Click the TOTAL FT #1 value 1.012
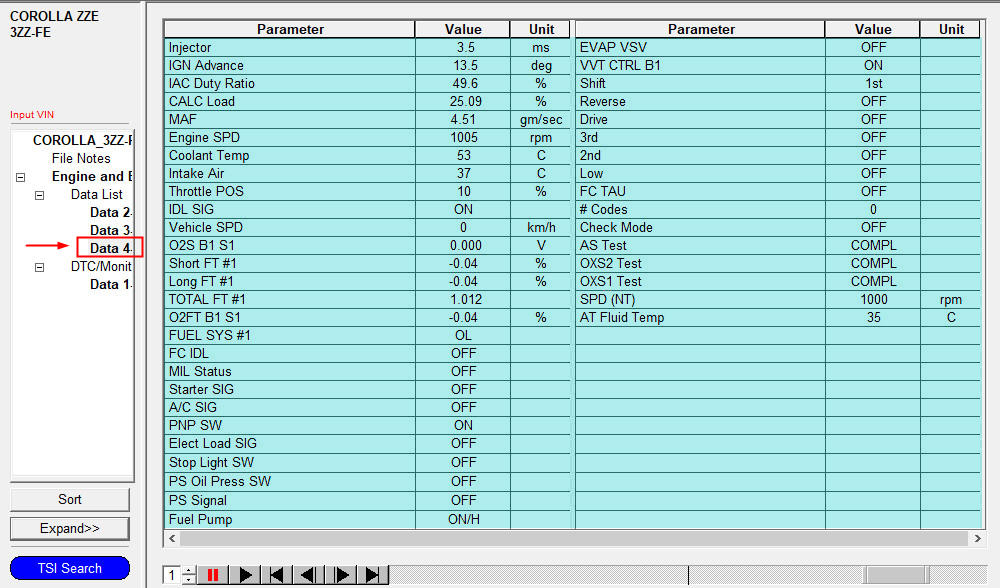 tap(463, 299)
